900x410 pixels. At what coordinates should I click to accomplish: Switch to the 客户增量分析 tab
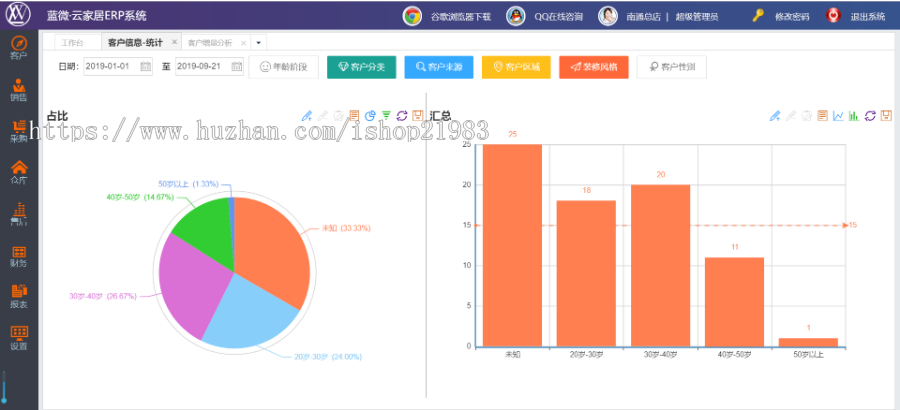(210, 43)
